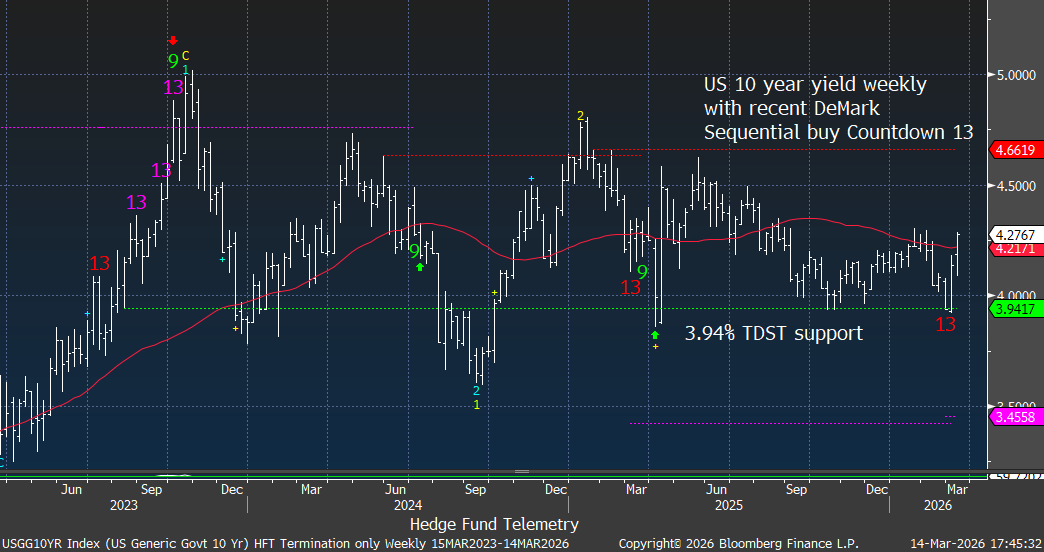Select the 'US 10 year yield weekly' annotation text
Screen dimensions: 1044x552
(814, 85)
